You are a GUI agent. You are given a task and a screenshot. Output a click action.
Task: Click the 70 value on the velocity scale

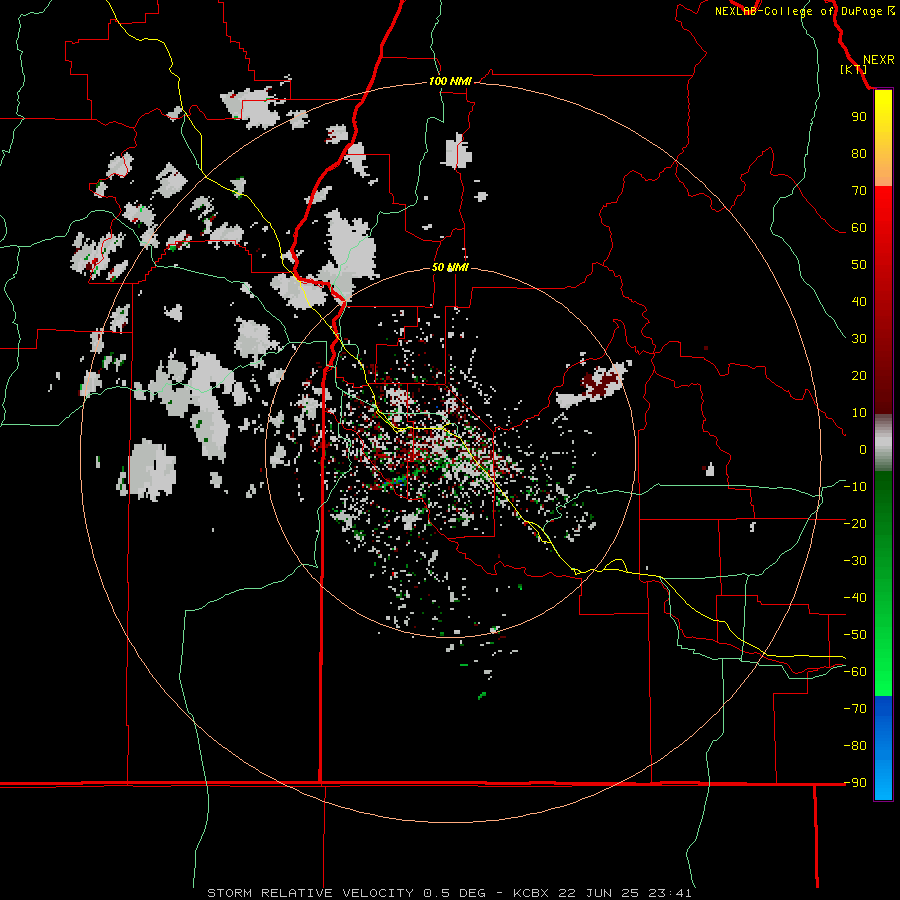(859, 191)
